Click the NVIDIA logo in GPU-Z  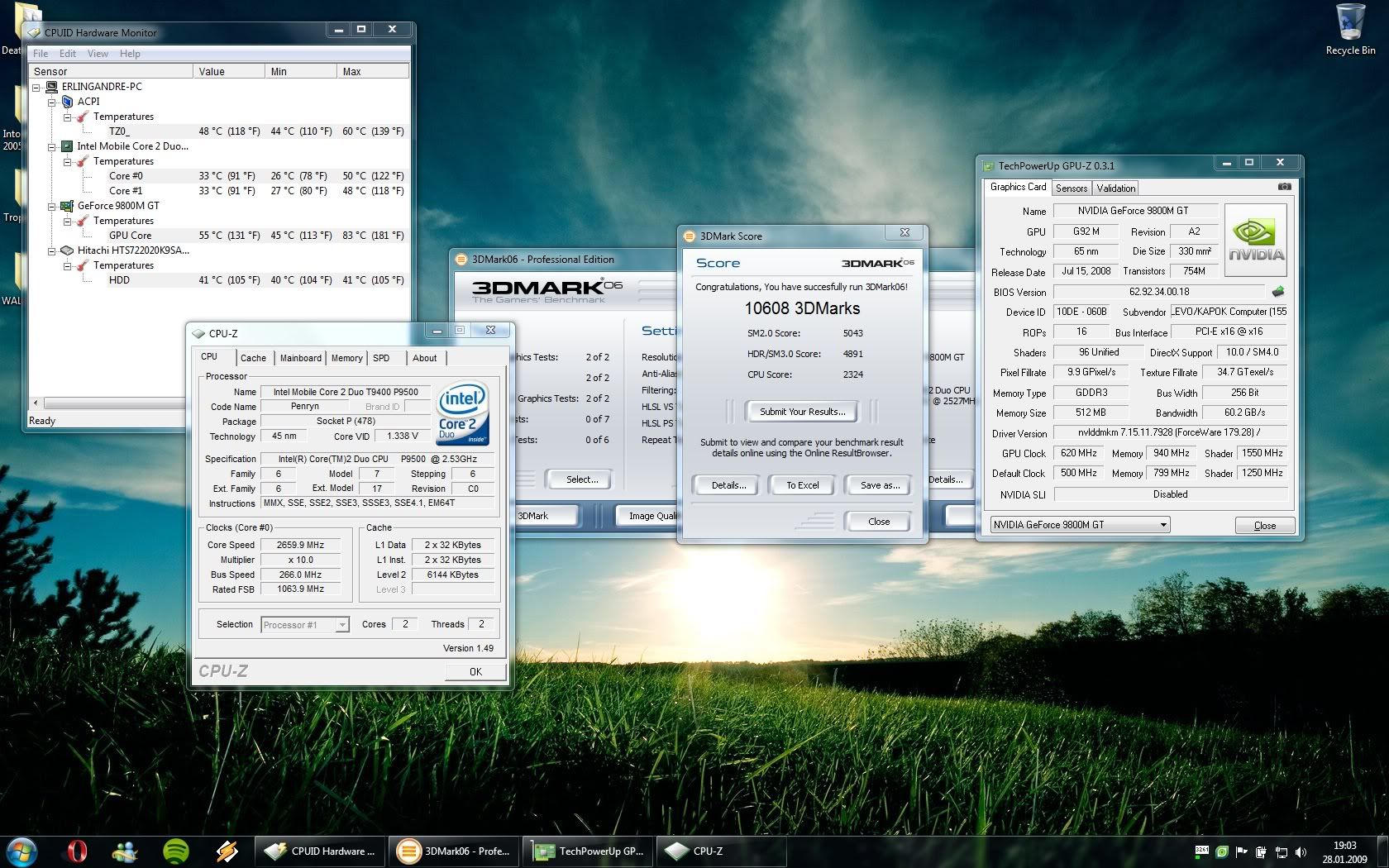pos(1256,241)
